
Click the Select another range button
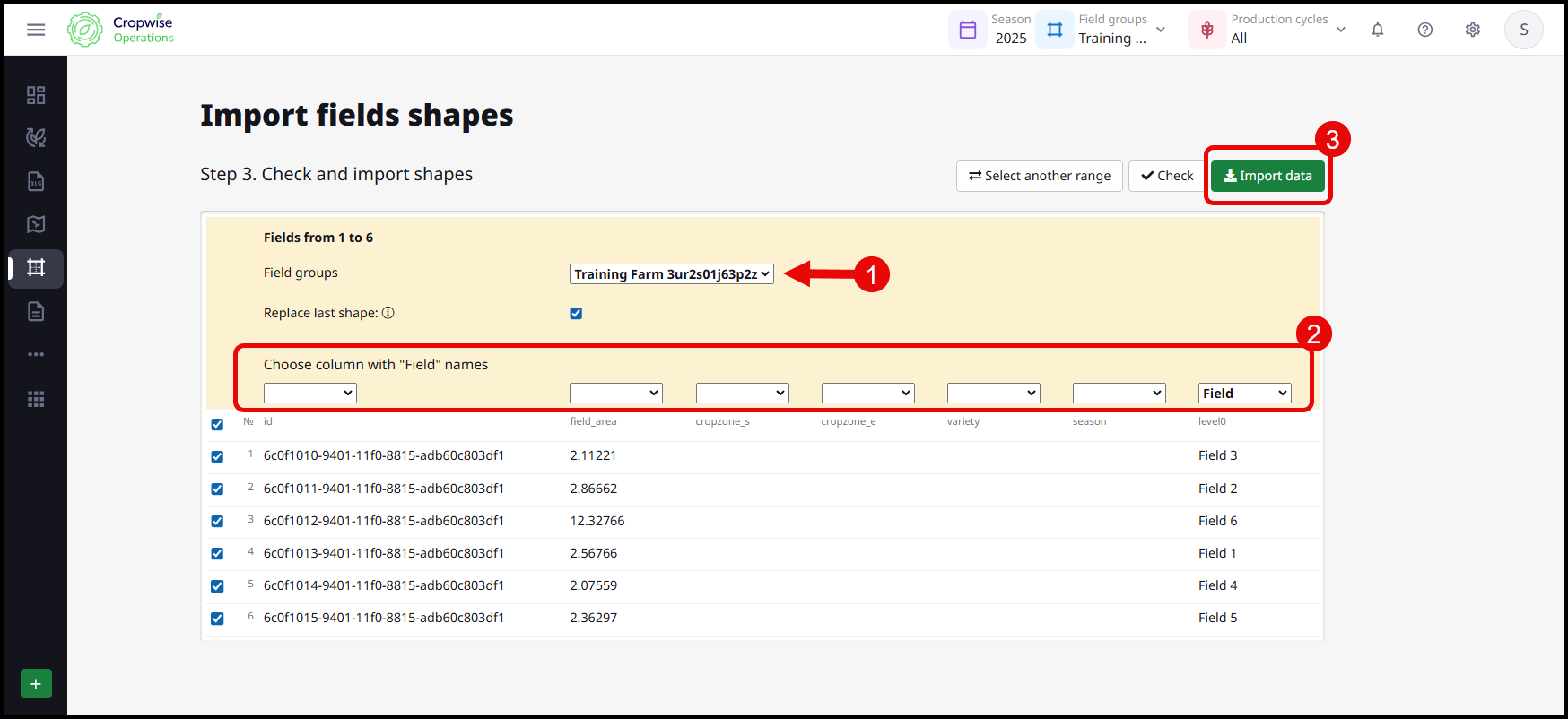click(1039, 176)
